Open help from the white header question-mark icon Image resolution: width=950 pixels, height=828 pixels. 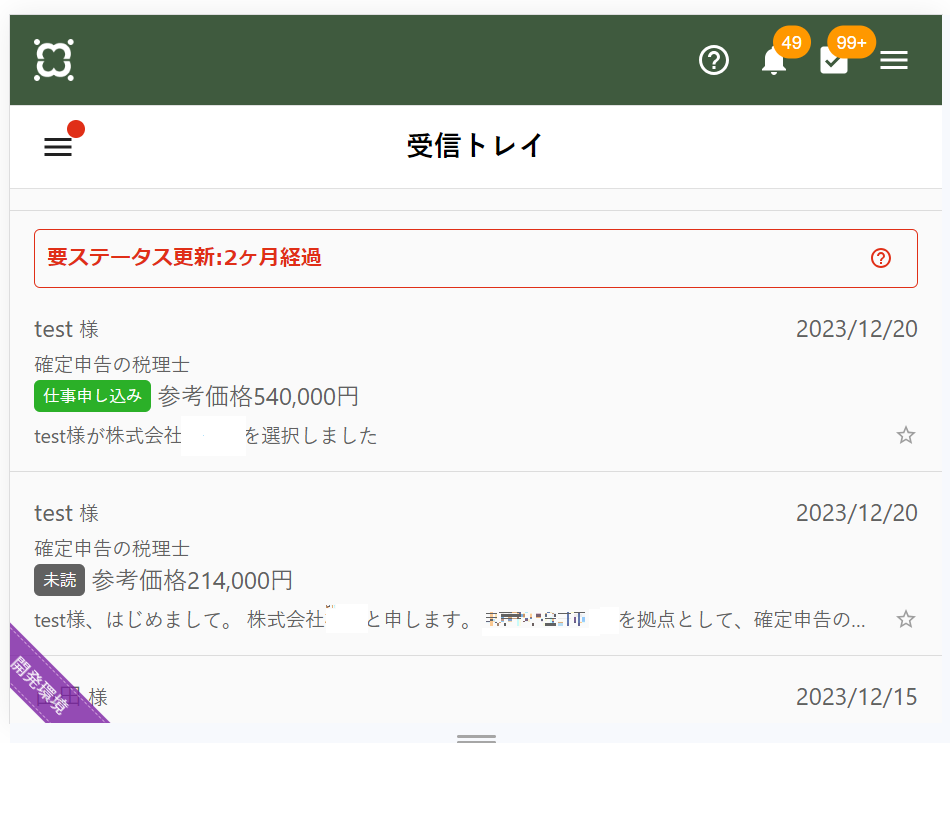[x=713, y=61]
